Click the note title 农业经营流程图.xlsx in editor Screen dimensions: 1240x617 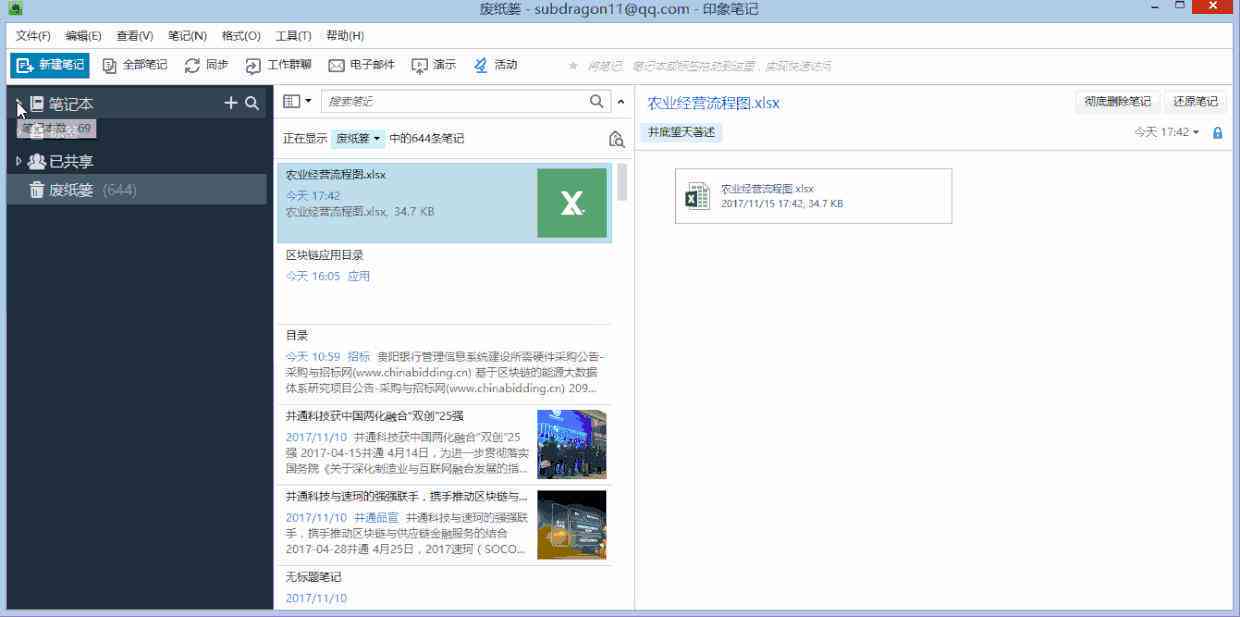click(713, 102)
